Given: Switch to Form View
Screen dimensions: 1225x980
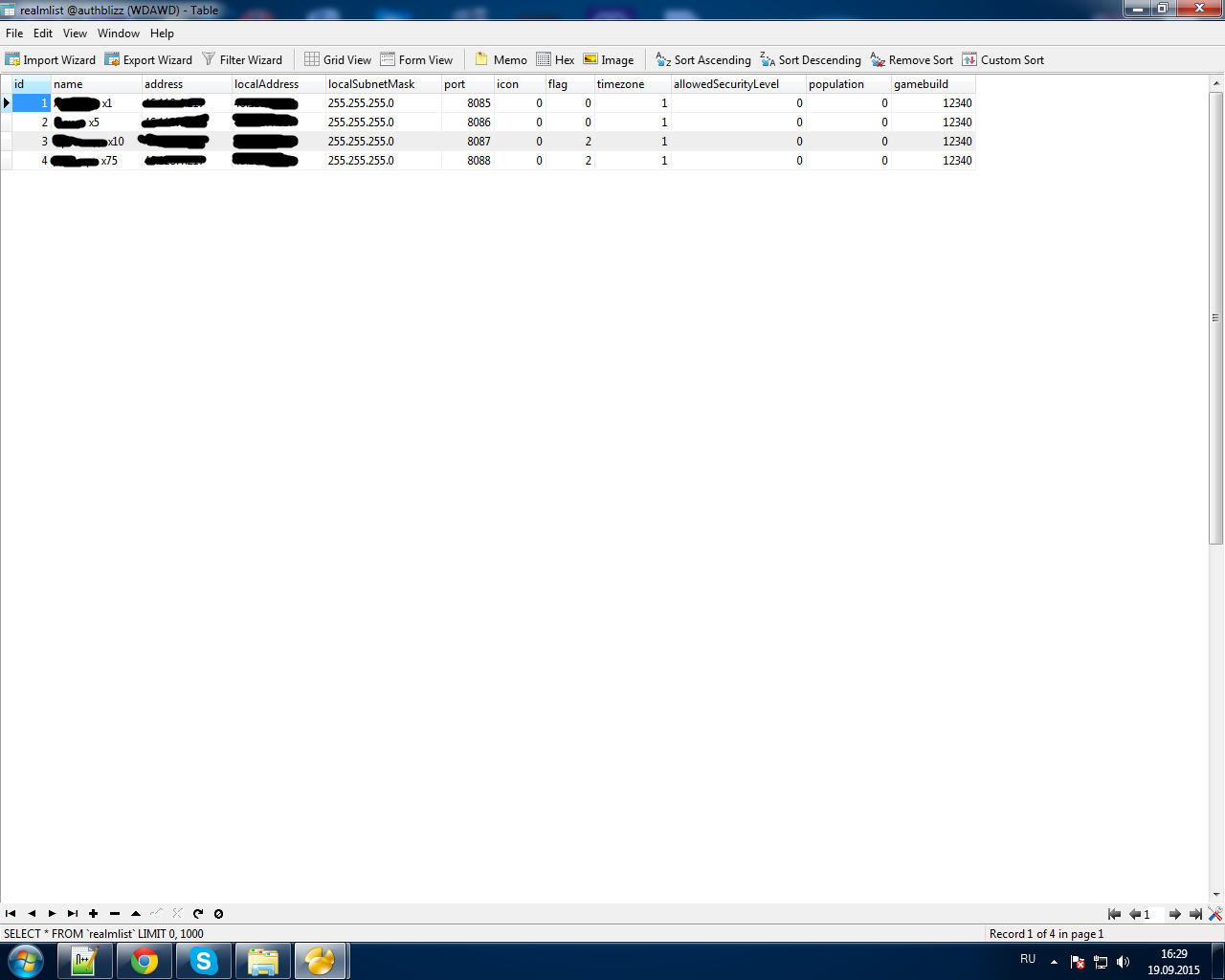Looking at the screenshot, I should point(416,59).
